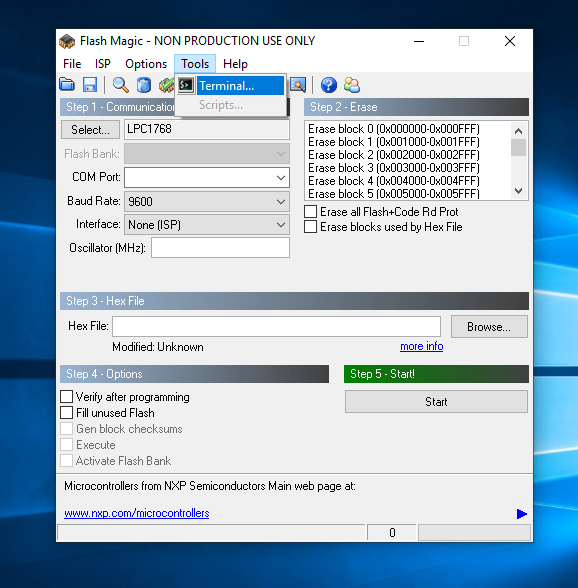Select Erase block 1 (0x001000-0x001FFF)
The width and height of the screenshot is (578, 588).
pyautogui.click(x=394, y=142)
